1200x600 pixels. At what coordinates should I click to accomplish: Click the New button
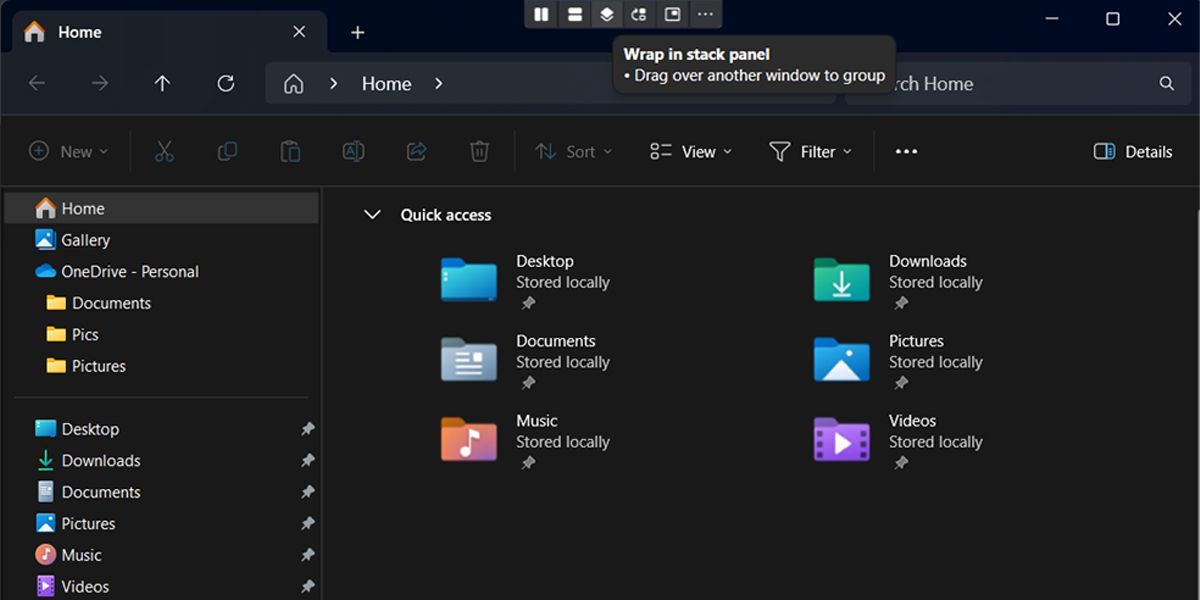click(x=69, y=151)
